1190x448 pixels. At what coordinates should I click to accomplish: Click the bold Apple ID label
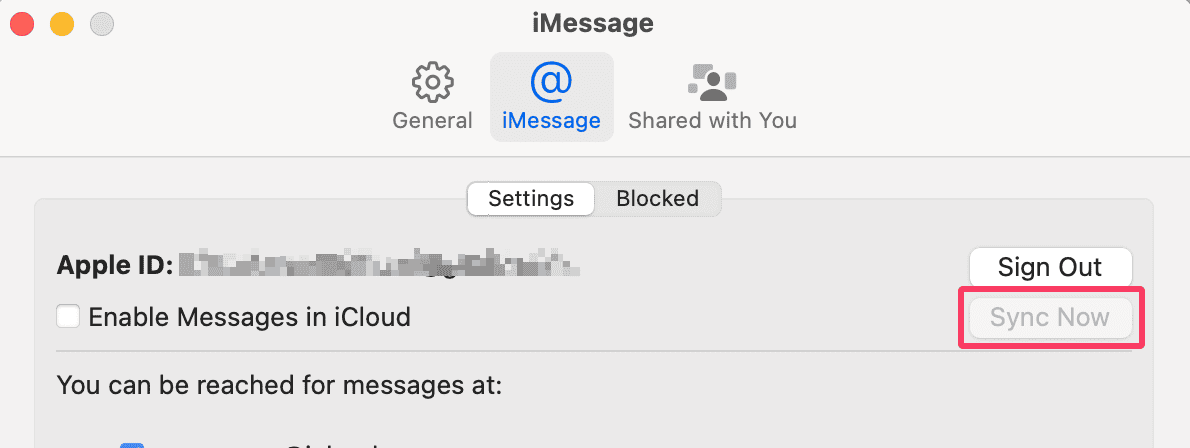coord(115,266)
